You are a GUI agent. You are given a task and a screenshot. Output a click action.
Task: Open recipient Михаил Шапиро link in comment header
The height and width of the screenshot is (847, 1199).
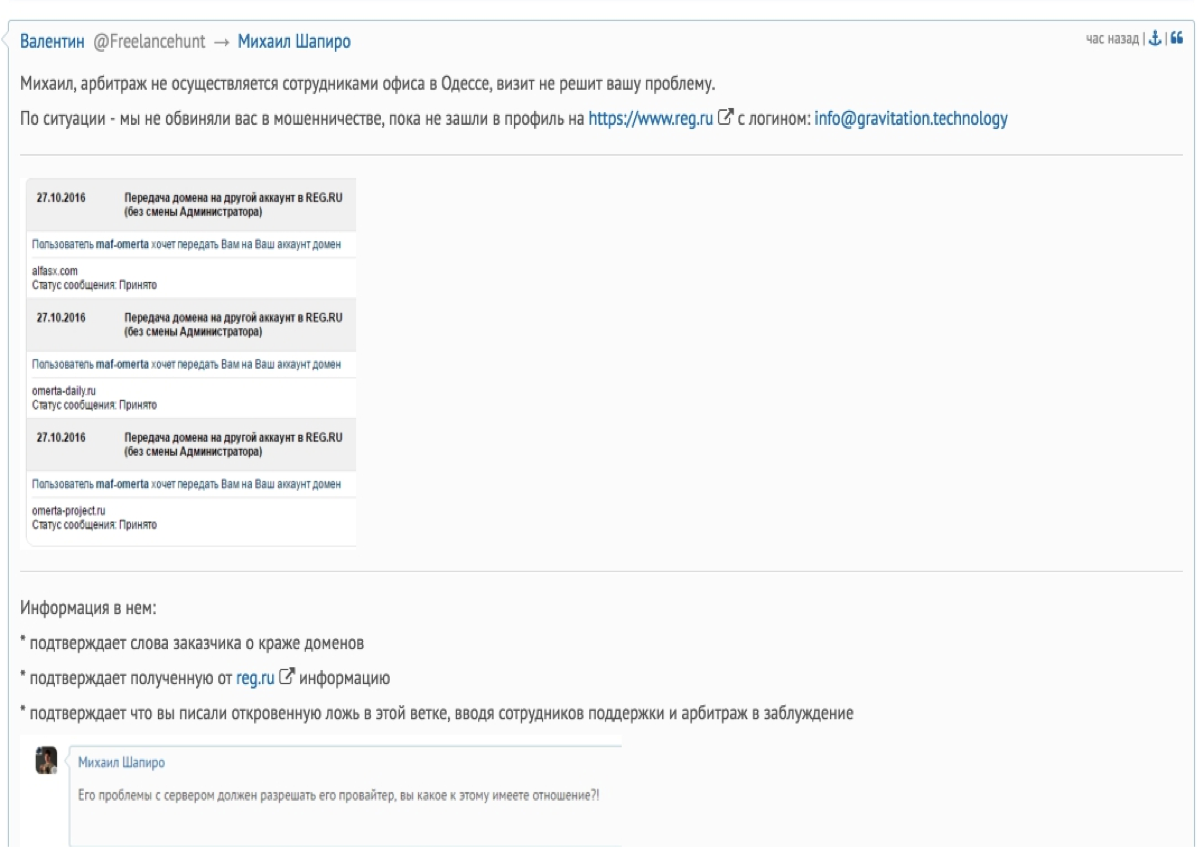click(294, 44)
